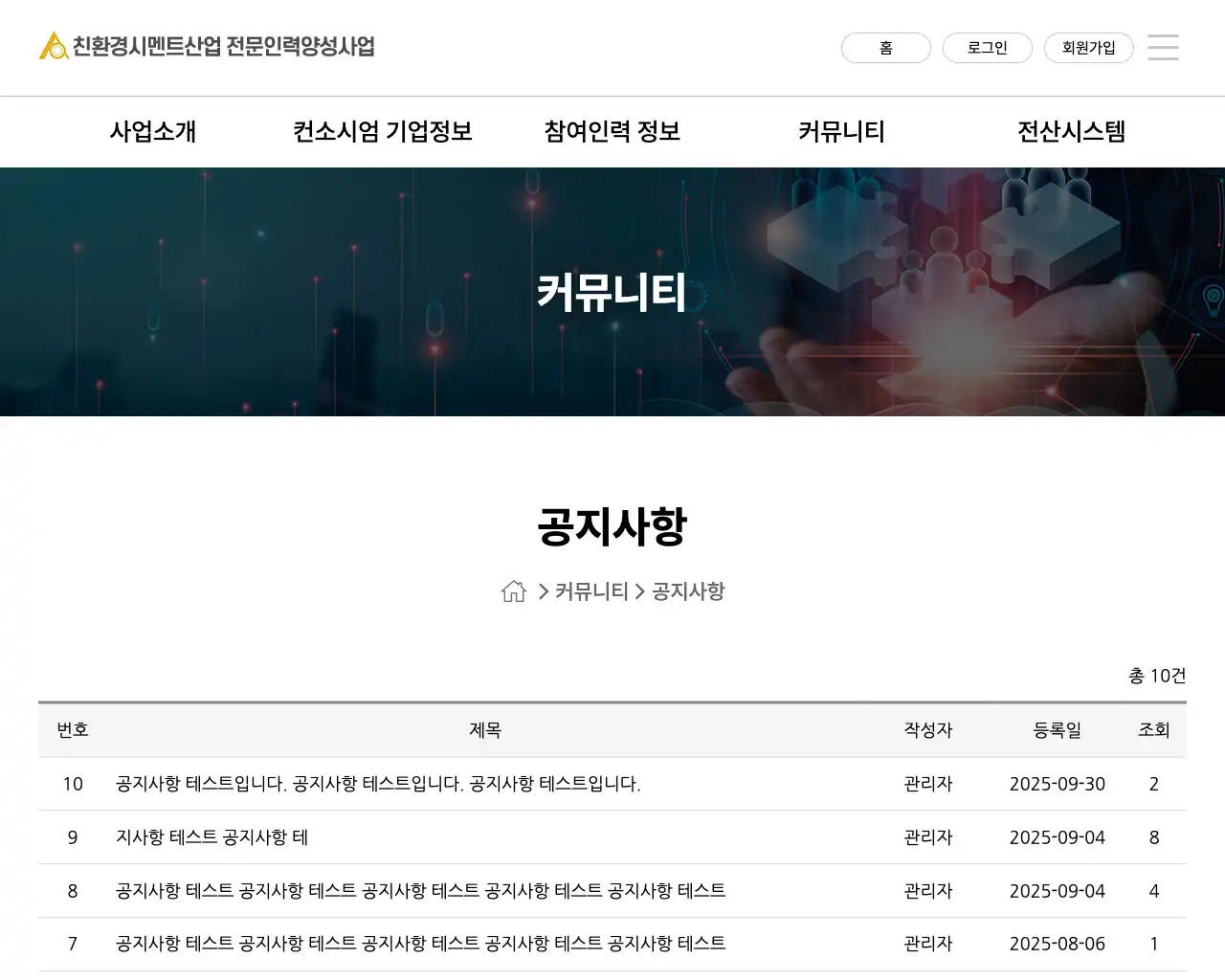Click 커뮤니티 link in breadcrumb
Viewport: 1225px width, 980px height.
pyautogui.click(x=591, y=591)
